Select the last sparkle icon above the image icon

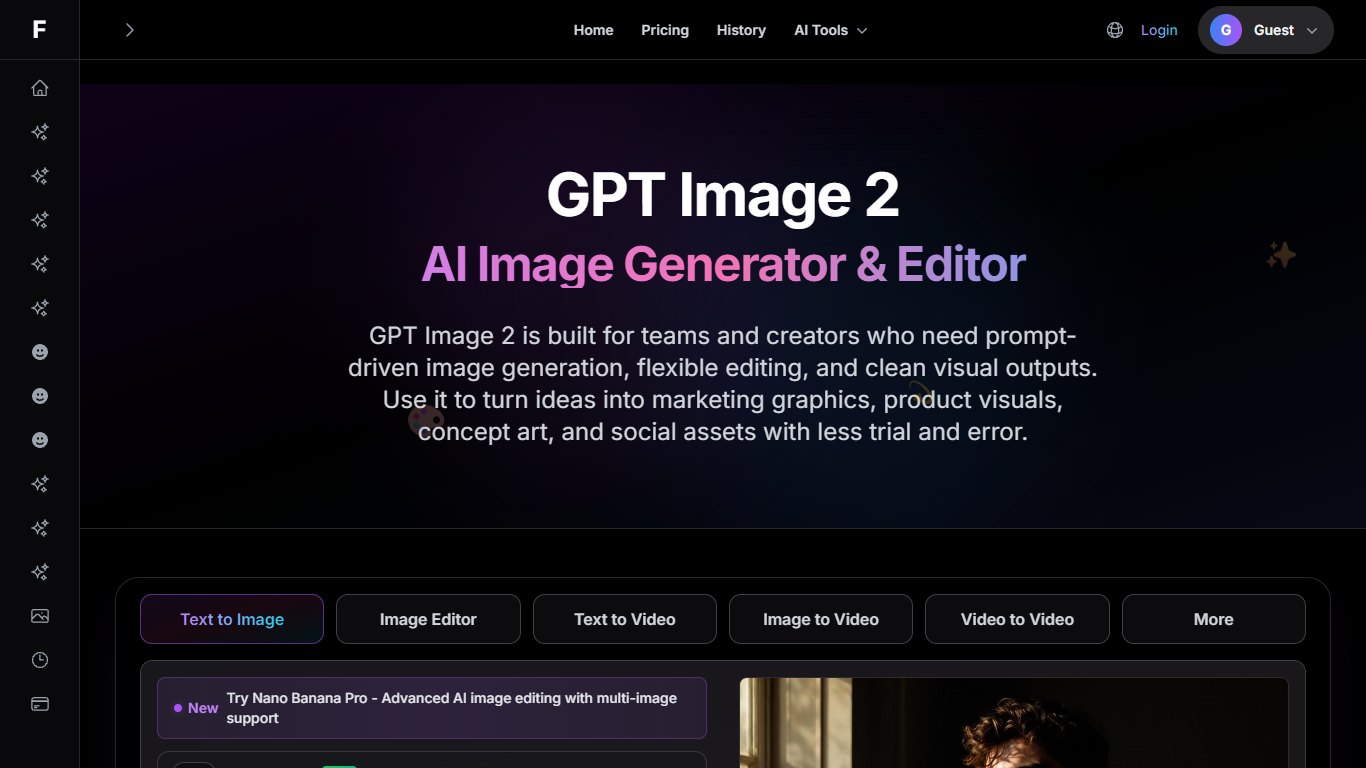tap(39, 571)
